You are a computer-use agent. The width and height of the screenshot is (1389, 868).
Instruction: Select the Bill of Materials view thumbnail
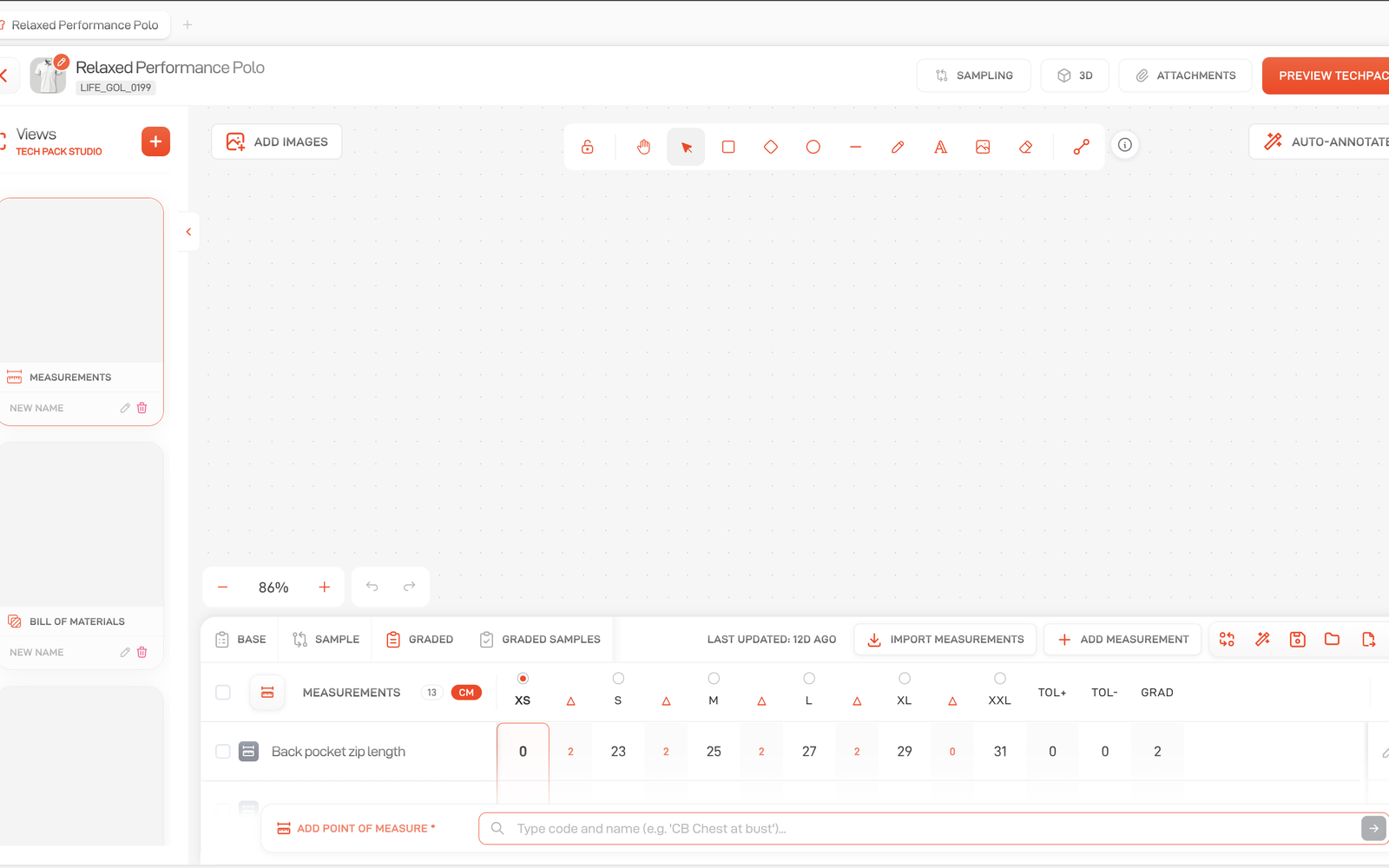[x=81, y=524]
